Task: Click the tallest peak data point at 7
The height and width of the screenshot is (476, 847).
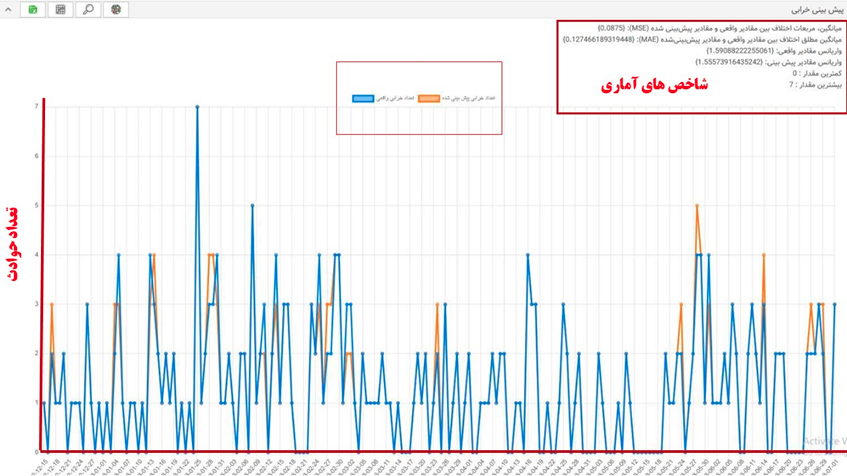Action: 197,106
